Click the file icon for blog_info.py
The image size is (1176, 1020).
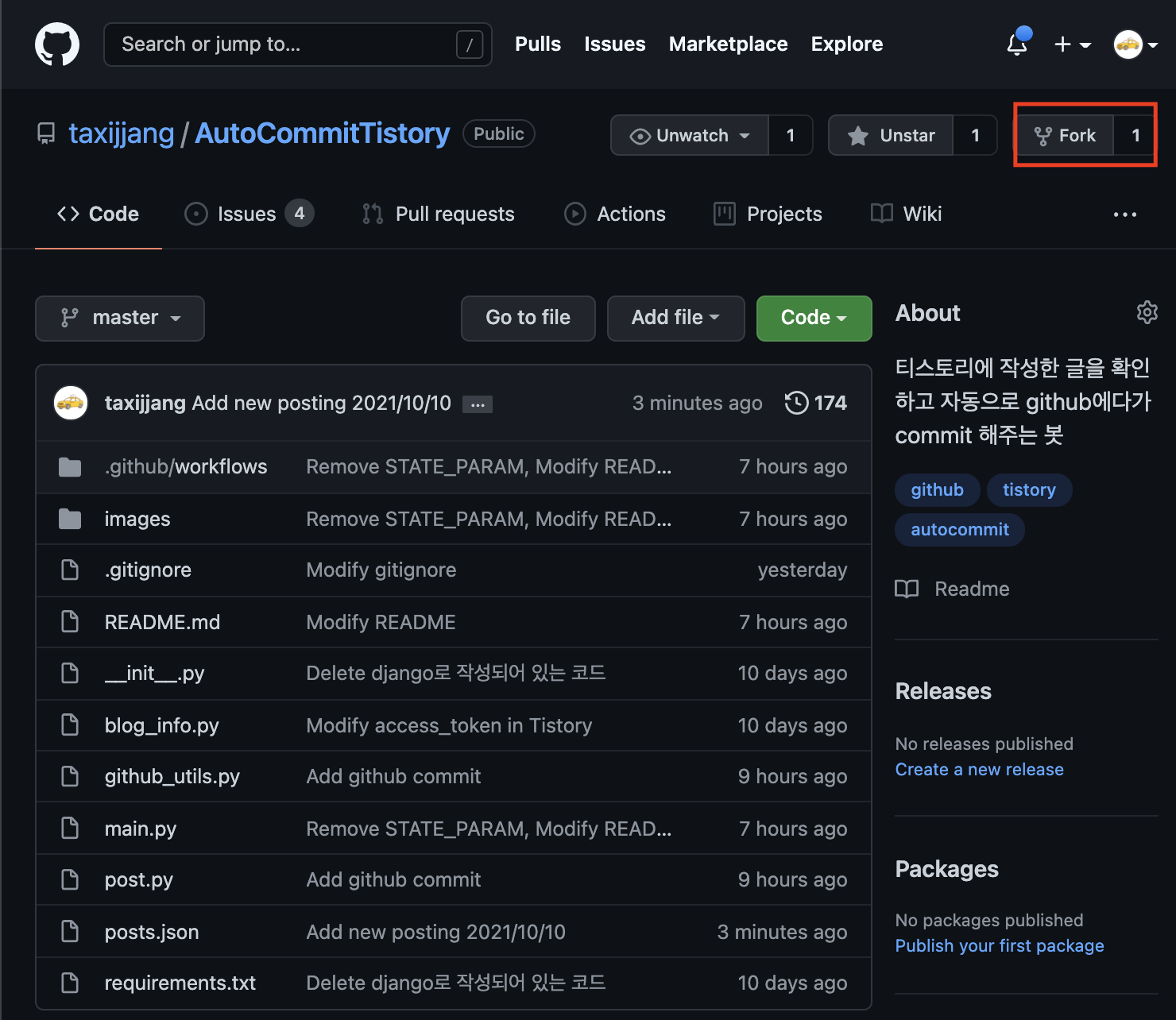click(70, 725)
